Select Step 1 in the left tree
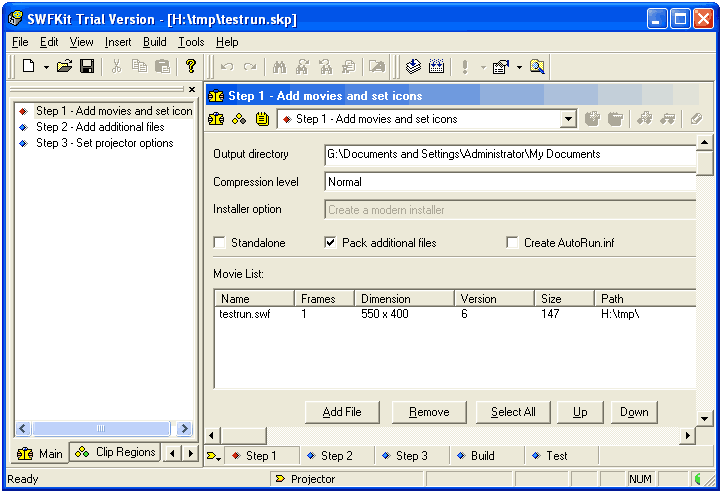The width and height of the screenshot is (724, 494). pos(114,111)
